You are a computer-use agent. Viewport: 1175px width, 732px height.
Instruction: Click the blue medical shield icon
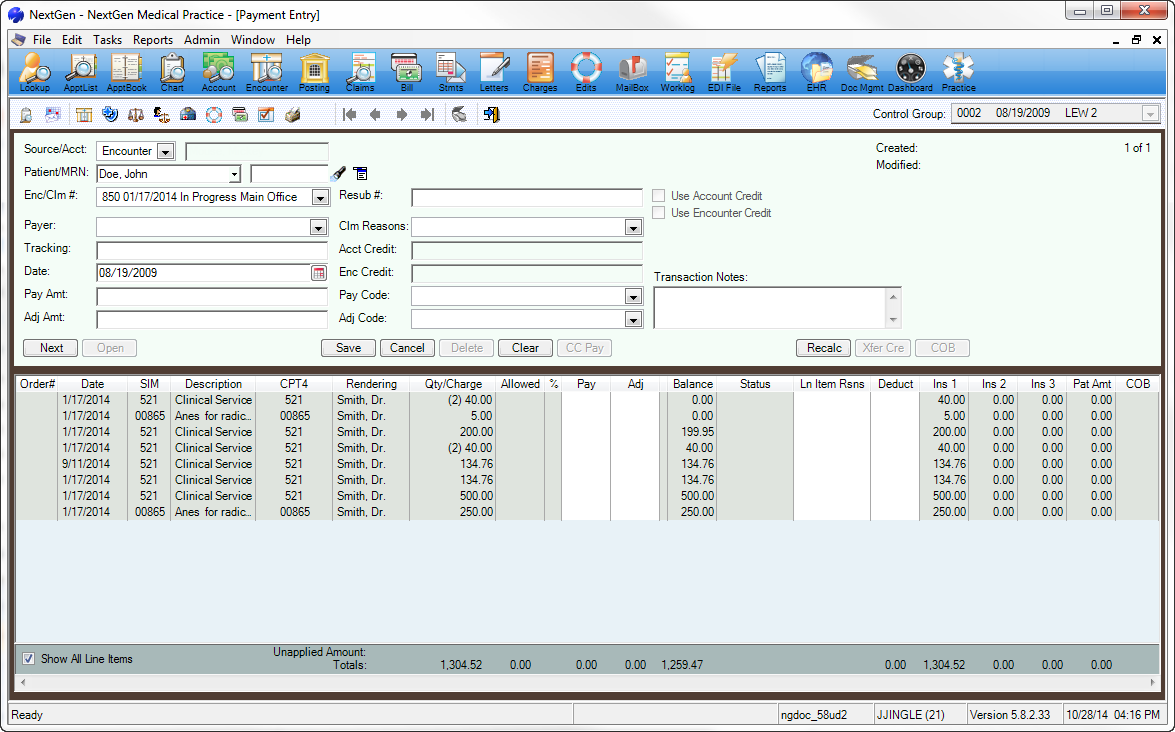[x=110, y=115]
